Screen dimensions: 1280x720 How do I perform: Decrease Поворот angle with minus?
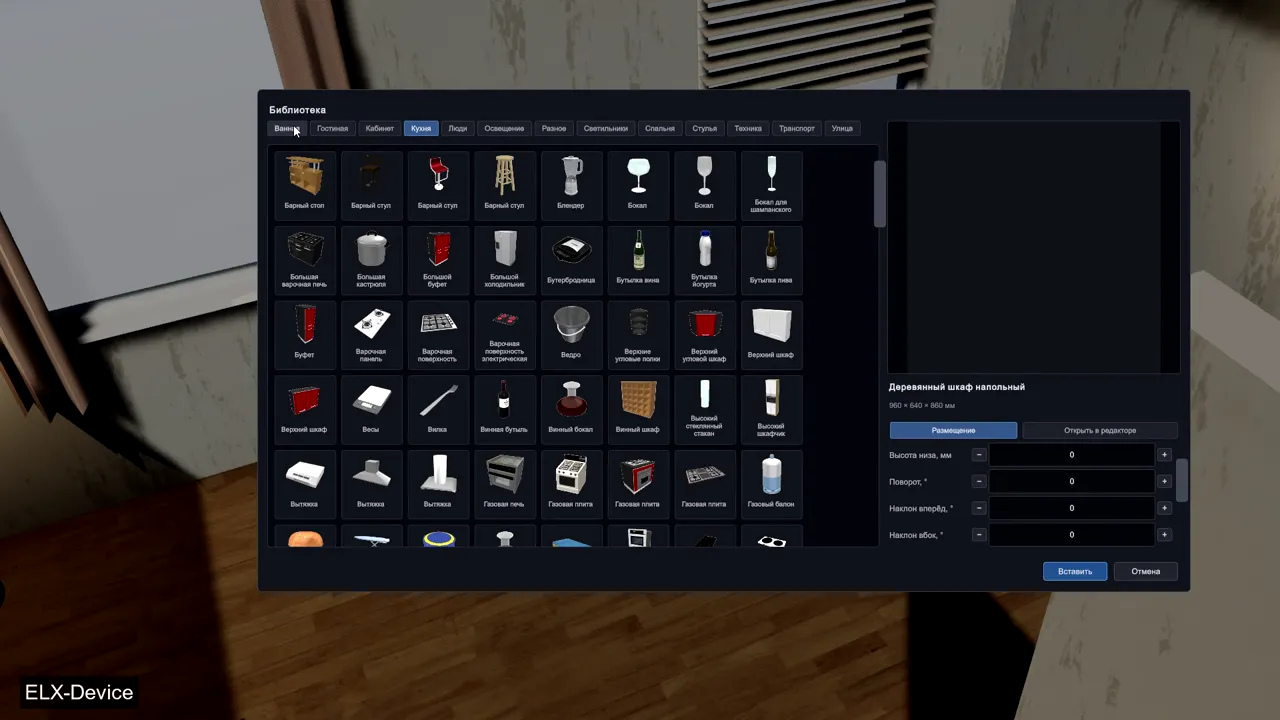[979, 481]
